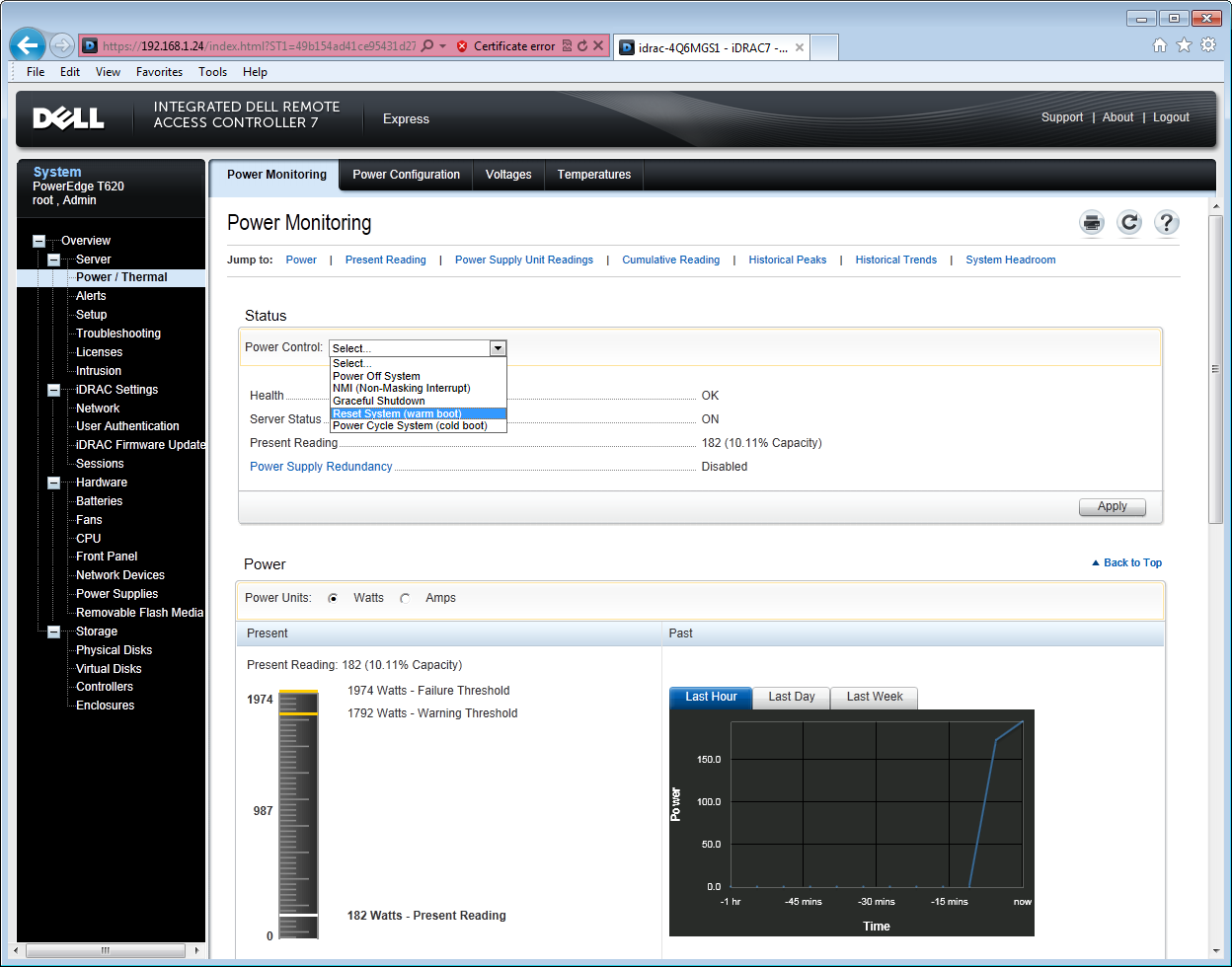Click the refresh page icon
Screen dimensions: 1232x967
pyautogui.click(x=1129, y=223)
